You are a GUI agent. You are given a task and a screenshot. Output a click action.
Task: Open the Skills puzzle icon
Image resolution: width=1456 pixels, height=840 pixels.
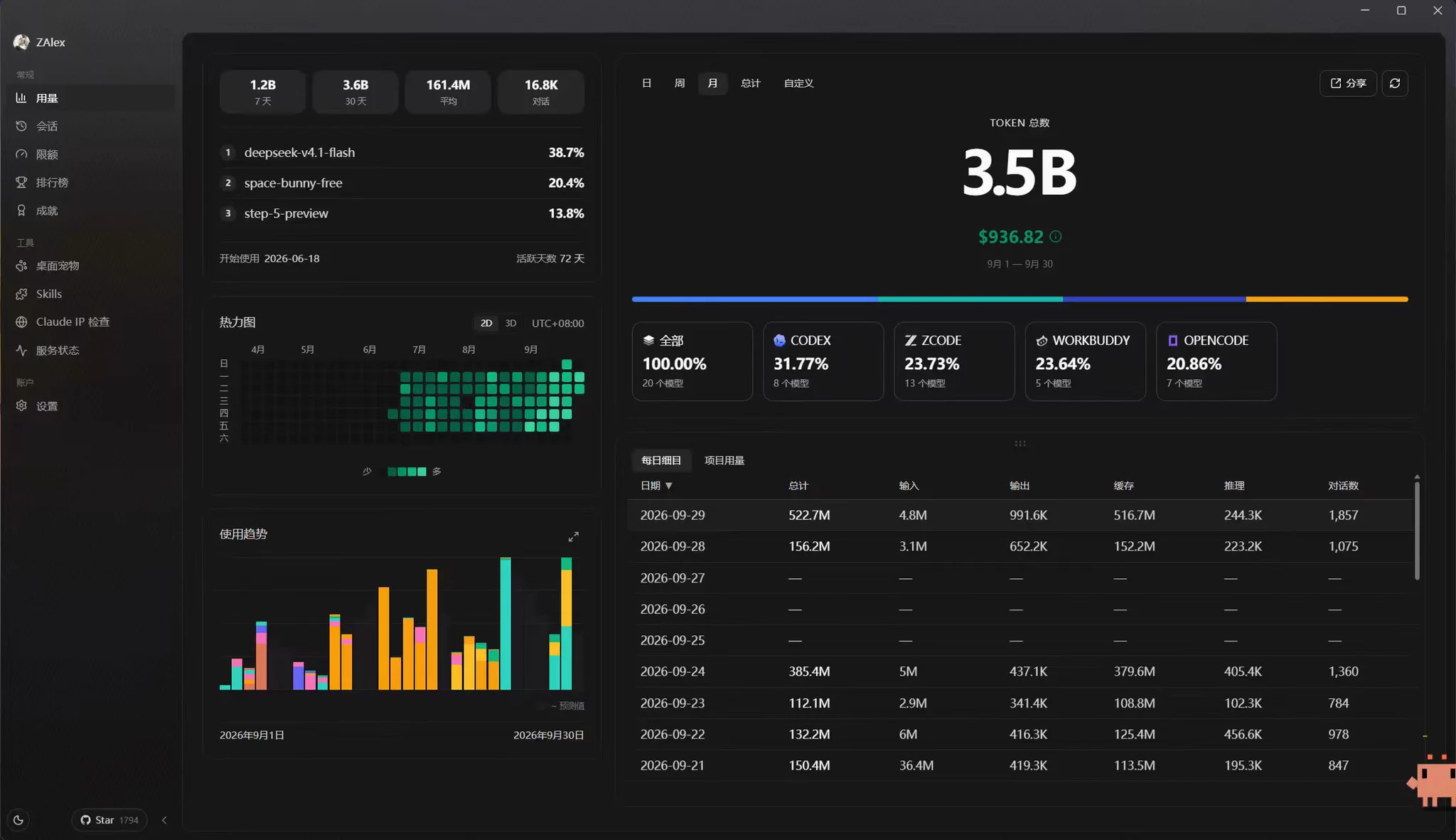pyautogui.click(x=21, y=294)
